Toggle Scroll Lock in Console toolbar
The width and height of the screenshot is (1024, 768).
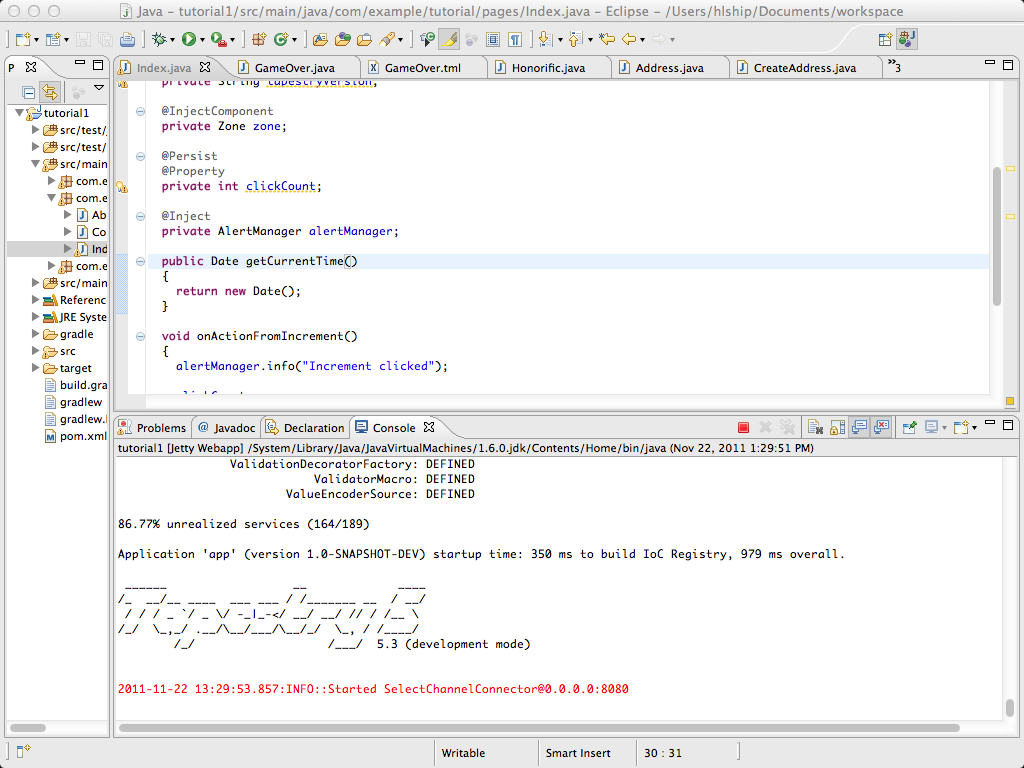(x=837, y=428)
